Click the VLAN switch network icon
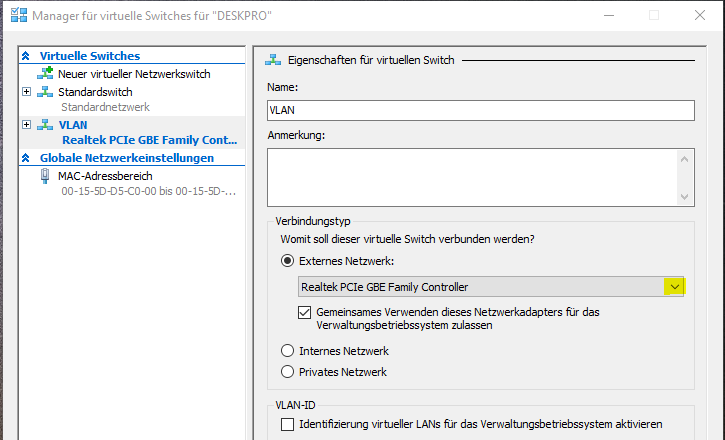The image size is (725, 440). tap(45, 125)
